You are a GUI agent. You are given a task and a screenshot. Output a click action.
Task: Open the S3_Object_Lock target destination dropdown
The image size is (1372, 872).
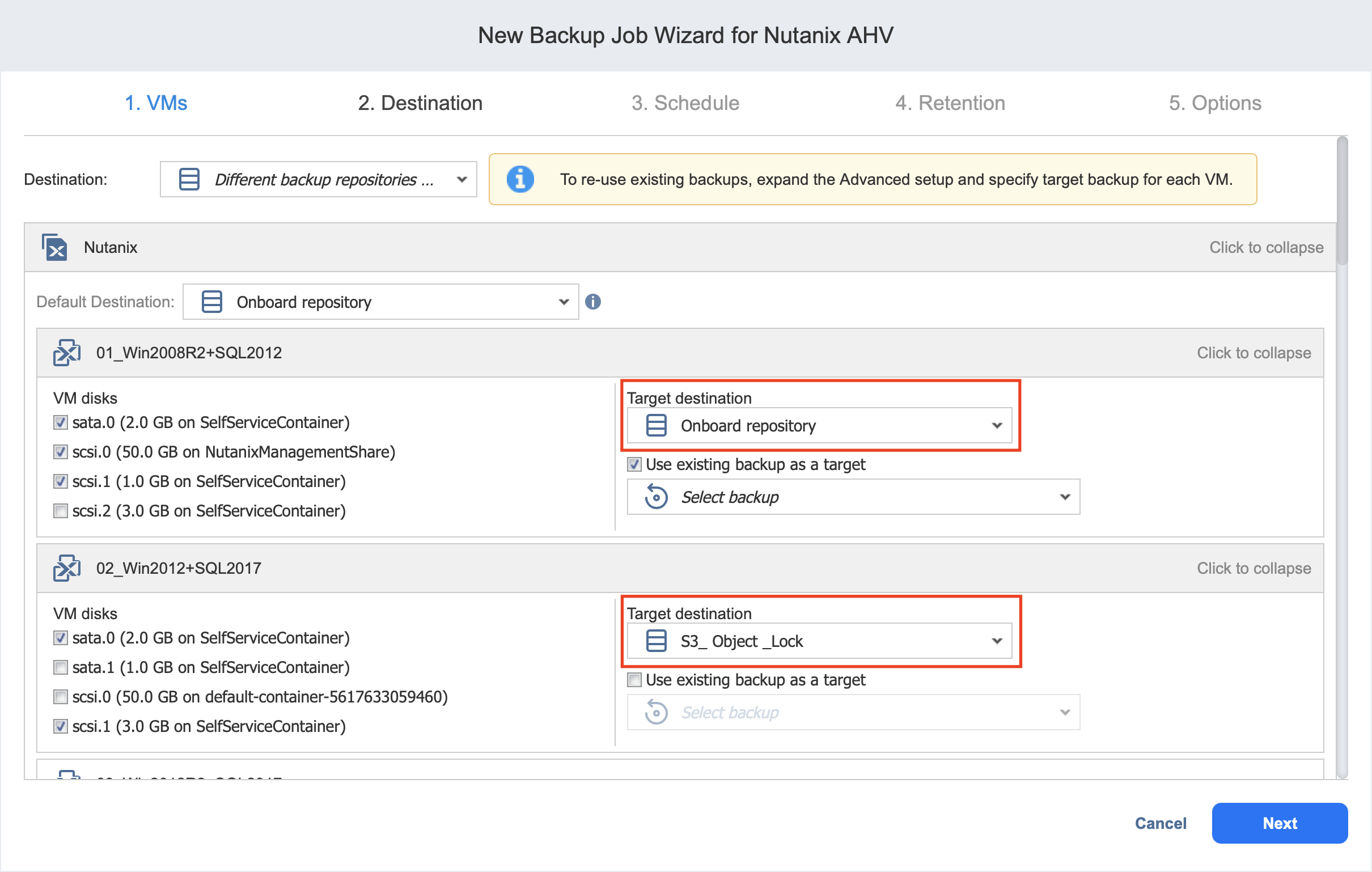[x=996, y=641]
